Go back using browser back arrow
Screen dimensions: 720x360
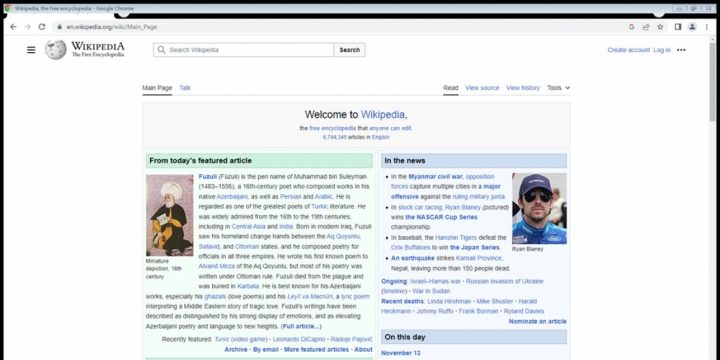pos(13,27)
